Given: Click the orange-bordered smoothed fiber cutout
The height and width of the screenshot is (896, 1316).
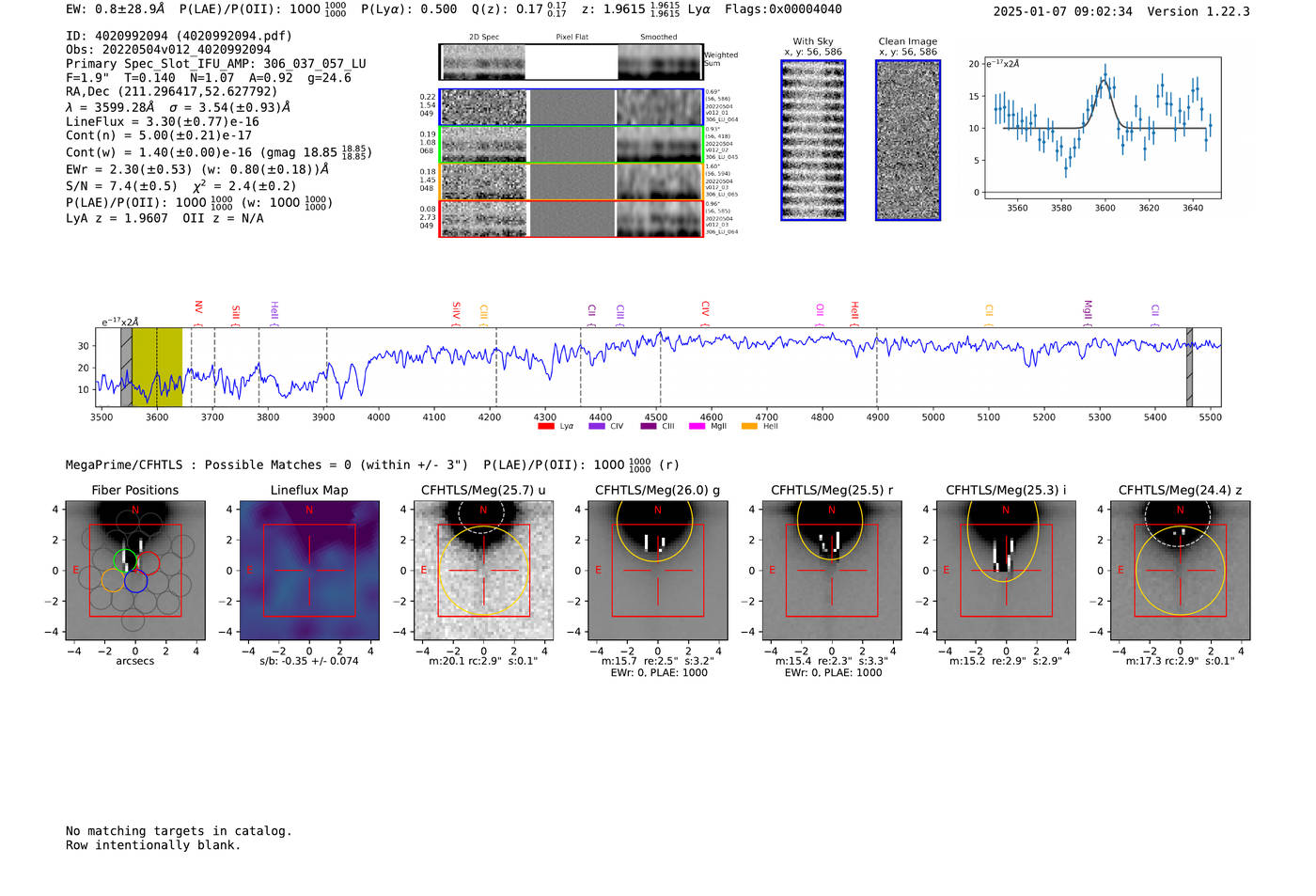Looking at the screenshot, I should coord(660,181).
